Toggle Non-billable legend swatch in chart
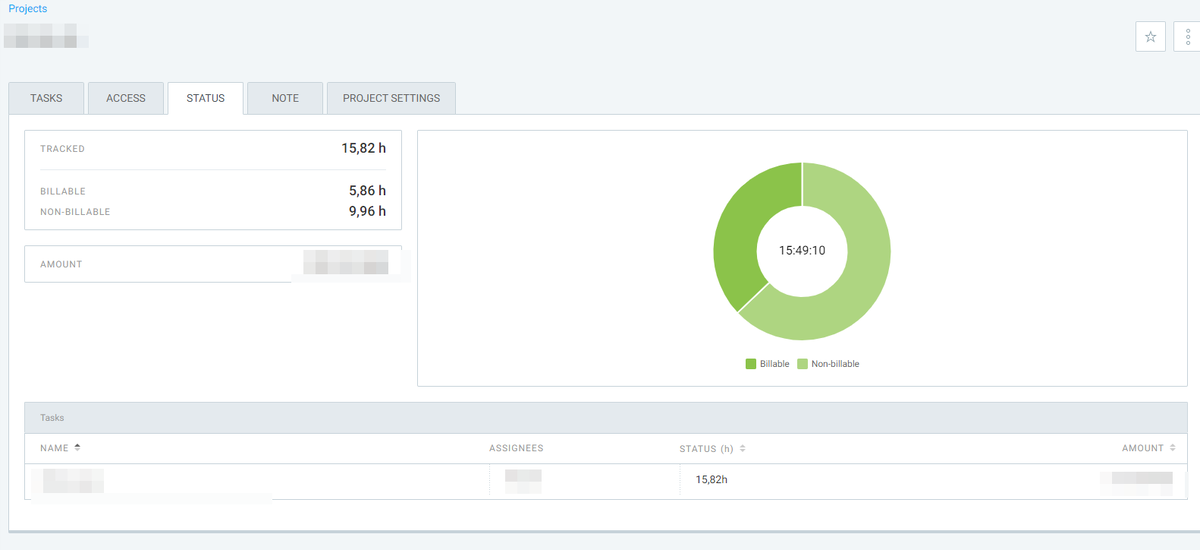Image resolution: width=1200 pixels, height=550 pixels. 802,364
